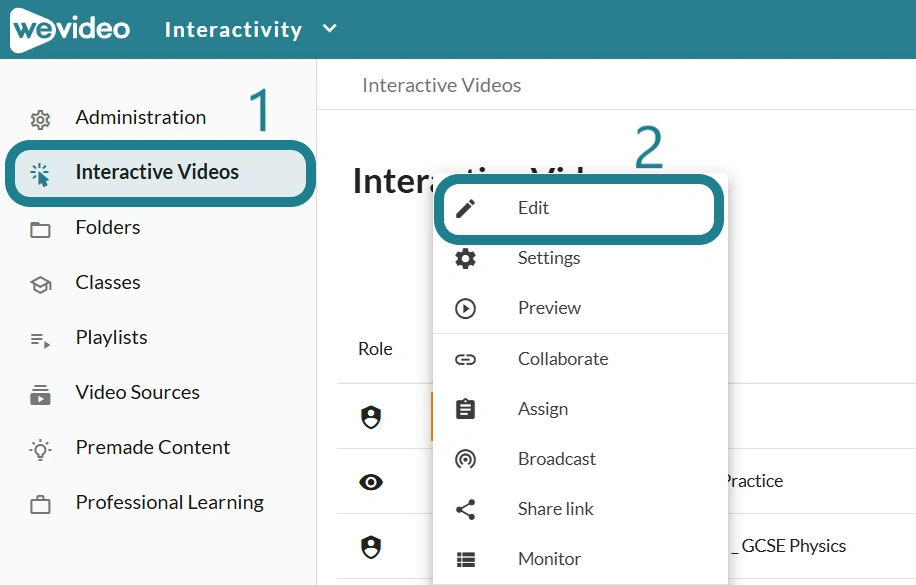Click the Folders folder icon
The image size is (916, 585).
tap(40, 230)
